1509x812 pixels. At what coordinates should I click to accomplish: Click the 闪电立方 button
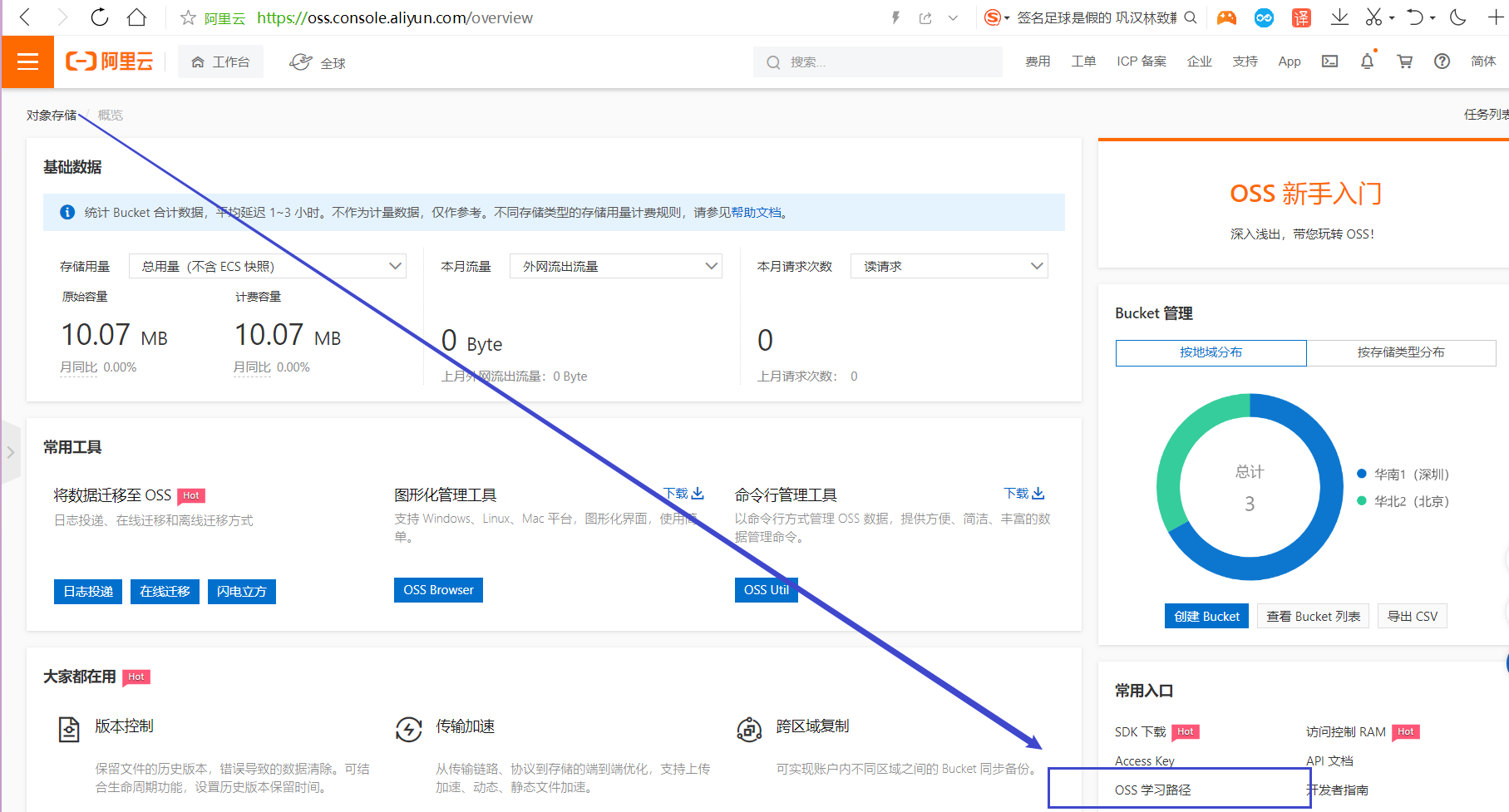241,592
